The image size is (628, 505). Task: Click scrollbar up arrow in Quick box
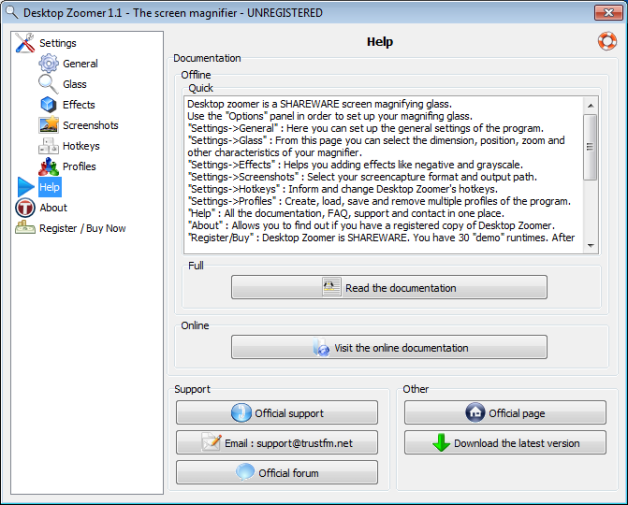point(590,106)
